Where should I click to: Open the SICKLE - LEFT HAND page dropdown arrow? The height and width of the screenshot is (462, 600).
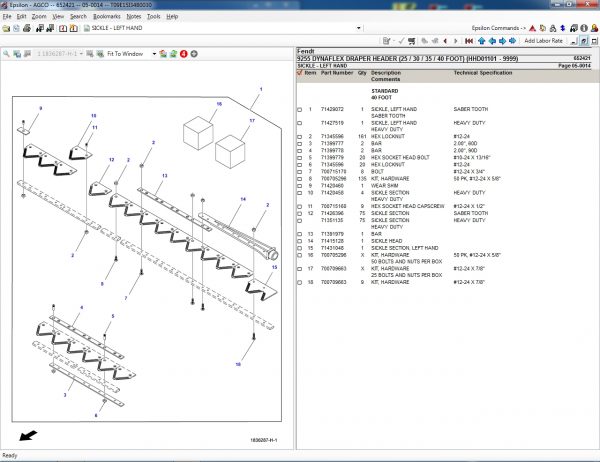[359, 28]
